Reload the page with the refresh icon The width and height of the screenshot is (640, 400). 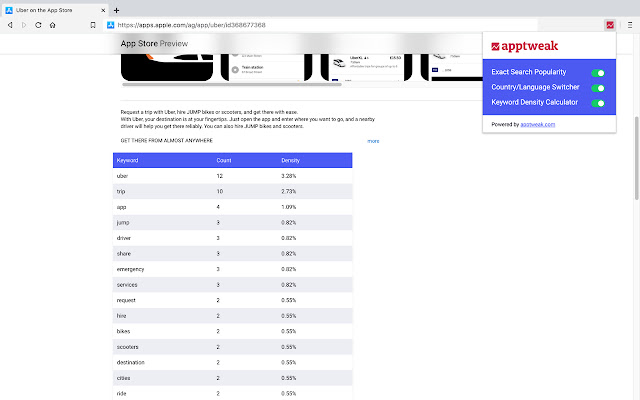click(38, 25)
